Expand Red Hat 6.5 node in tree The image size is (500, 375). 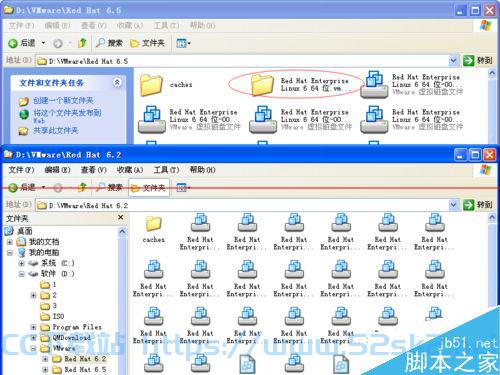[x=45, y=370]
